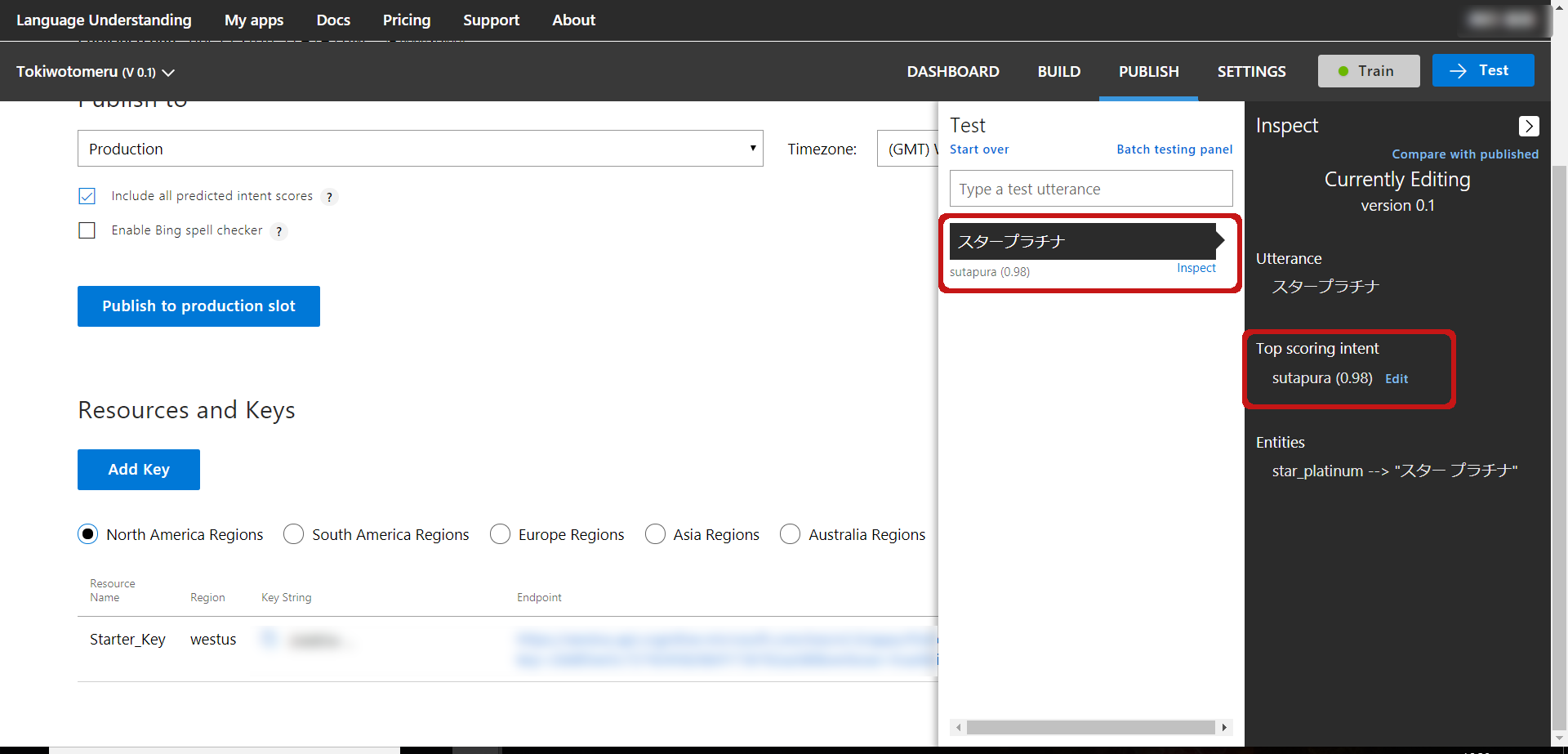Click the Inspect link under utterance

pyautogui.click(x=1196, y=268)
